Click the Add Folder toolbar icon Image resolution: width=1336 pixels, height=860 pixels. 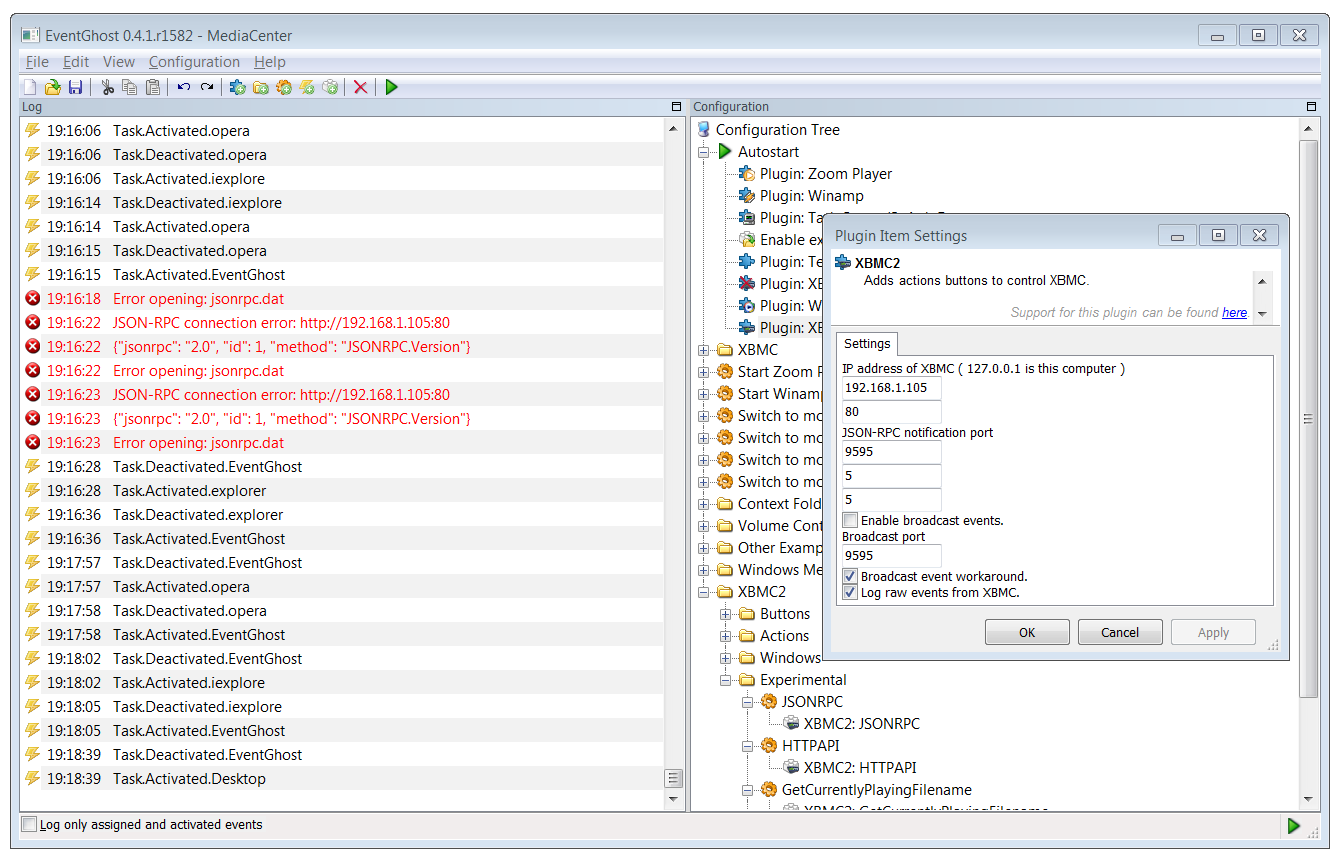click(x=261, y=88)
